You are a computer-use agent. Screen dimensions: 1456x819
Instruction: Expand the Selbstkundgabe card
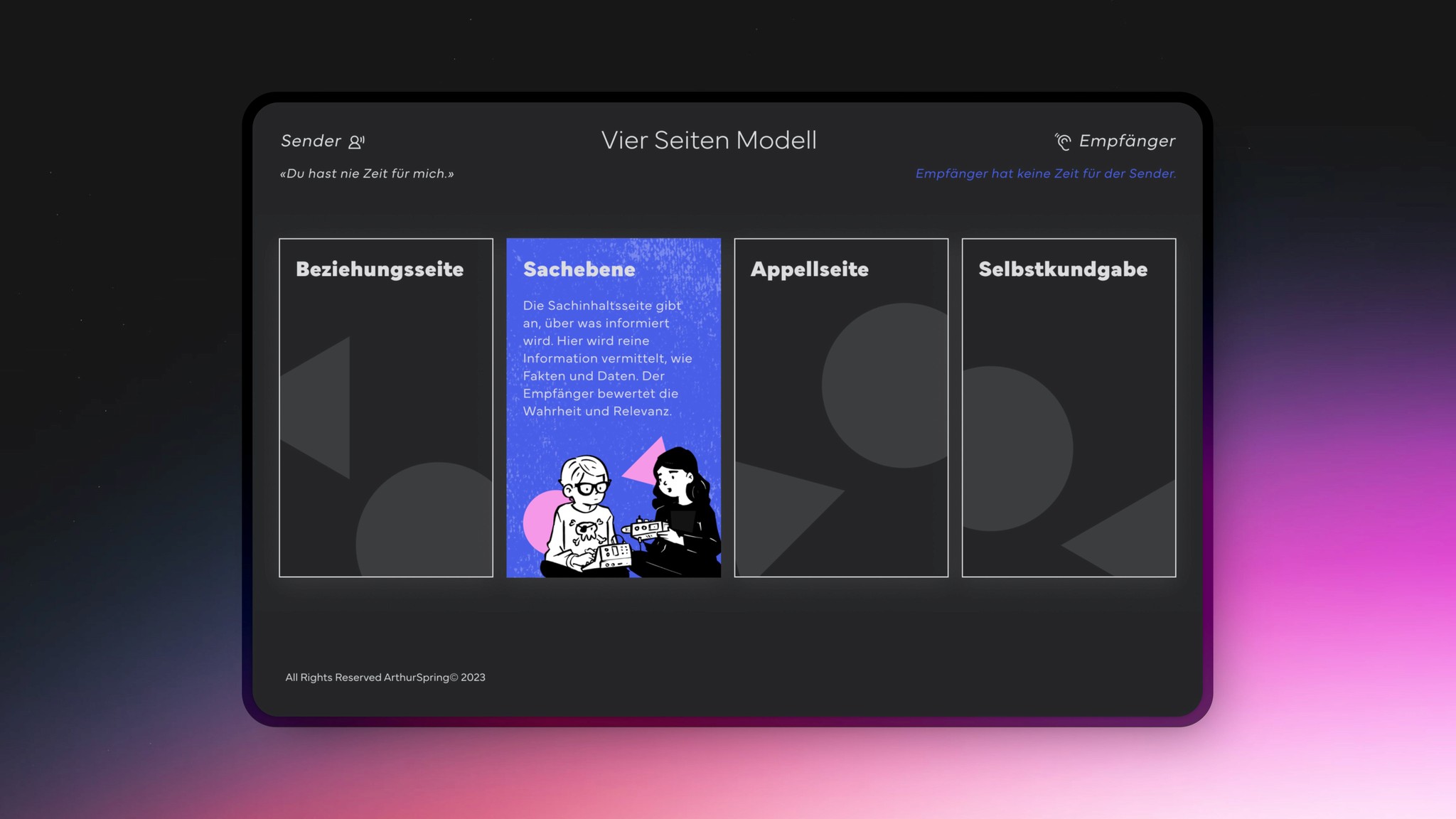(x=1068, y=407)
